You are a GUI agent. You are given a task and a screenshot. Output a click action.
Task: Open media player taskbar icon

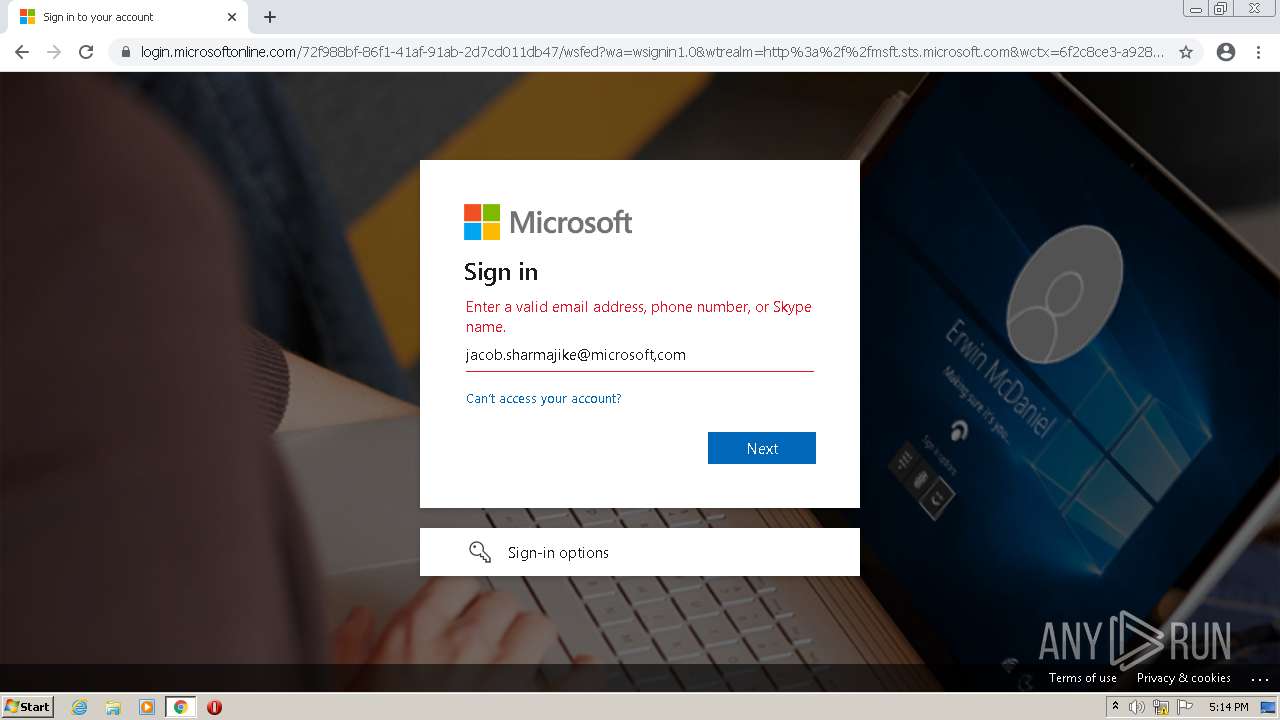(x=147, y=707)
